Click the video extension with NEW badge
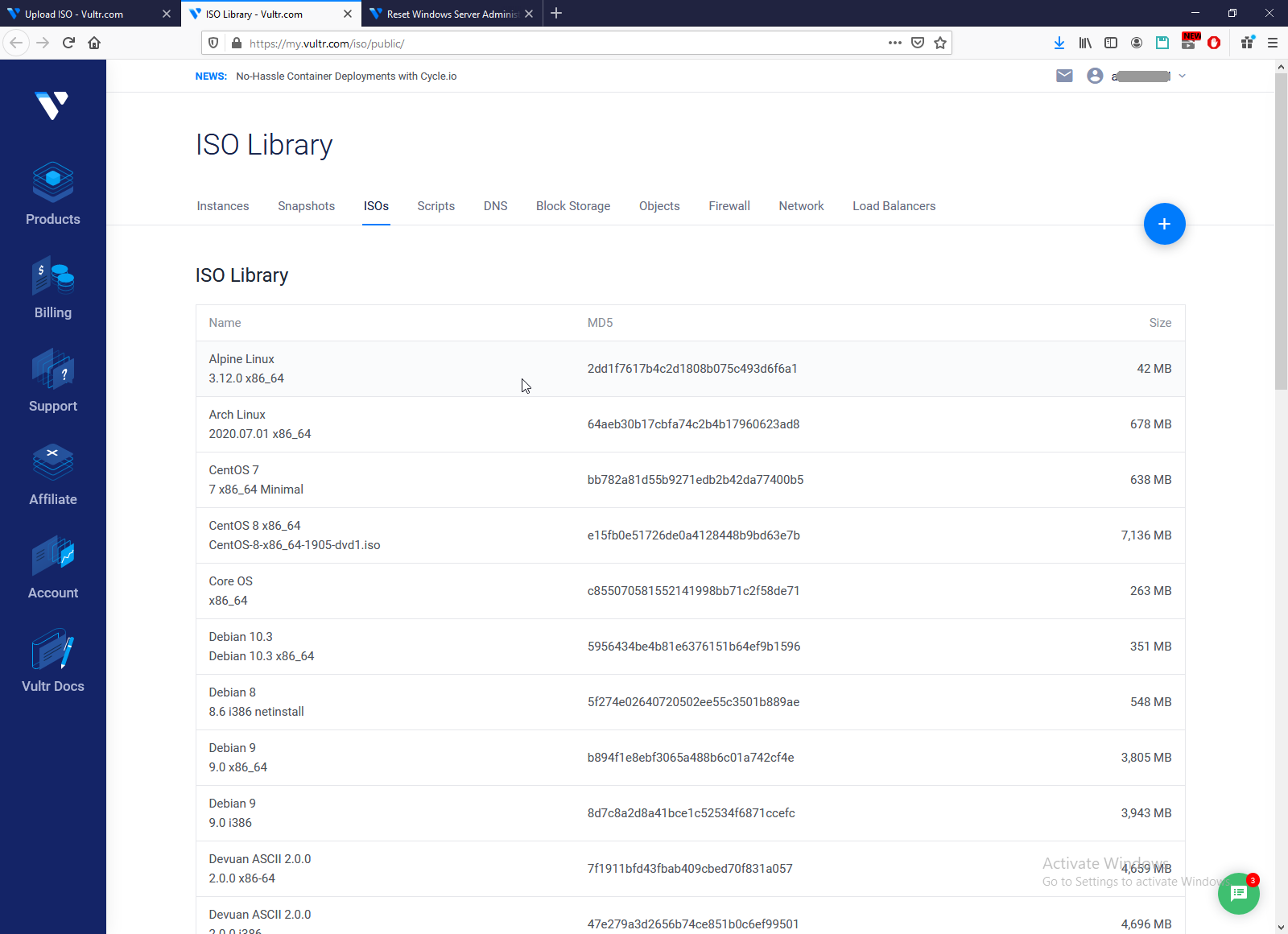 coord(1189,42)
